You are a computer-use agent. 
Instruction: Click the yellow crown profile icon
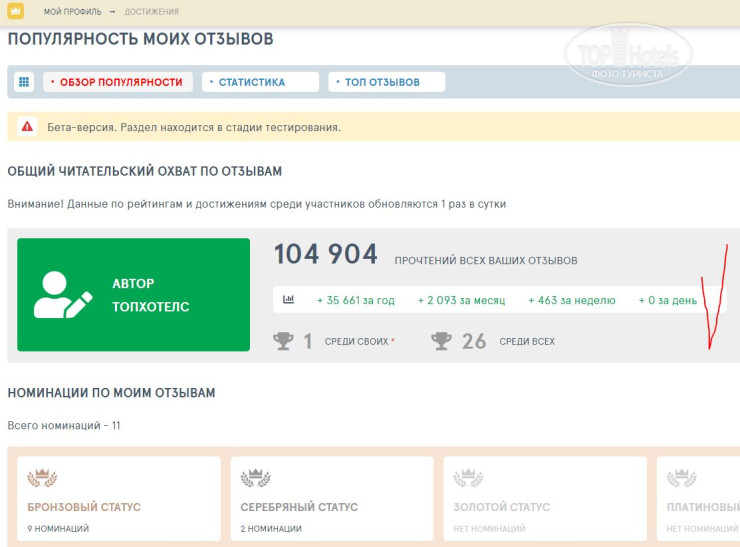click(16, 10)
